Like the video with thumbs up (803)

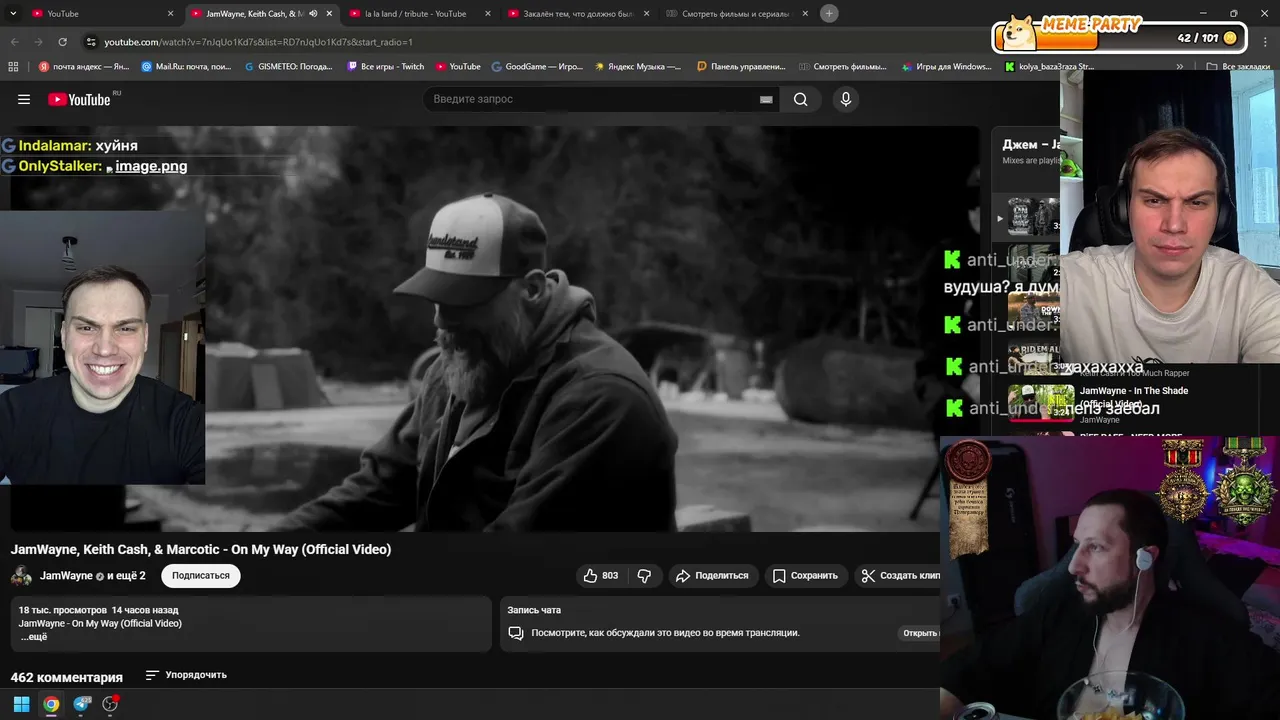coord(600,576)
